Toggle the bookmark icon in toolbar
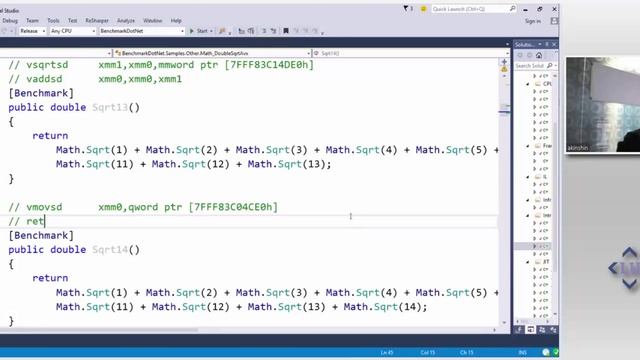The height and width of the screenshot is (360, 640). point(286,31)
